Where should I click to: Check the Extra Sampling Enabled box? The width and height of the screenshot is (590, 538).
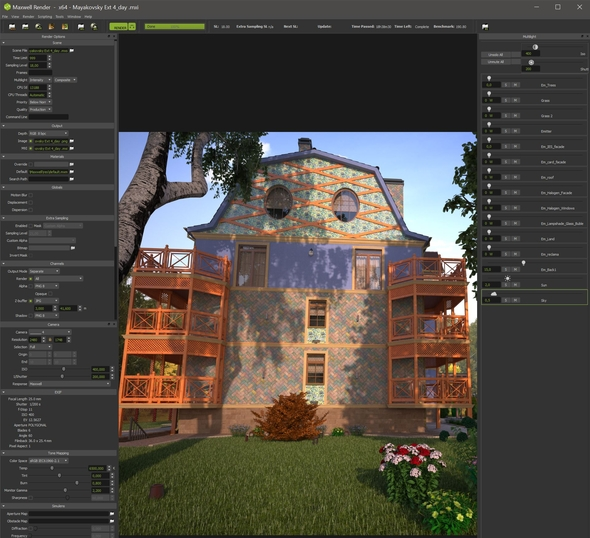(31, 226)
